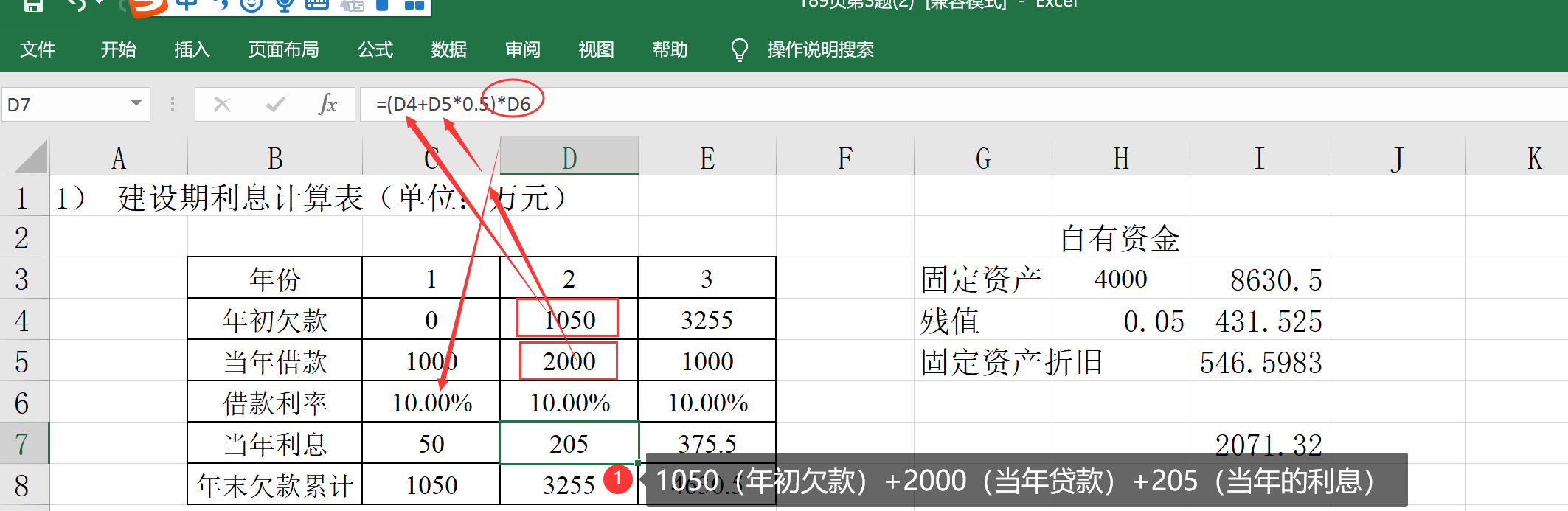
Task: Open the 页面布局 ribbon tab
Action: 284,49
